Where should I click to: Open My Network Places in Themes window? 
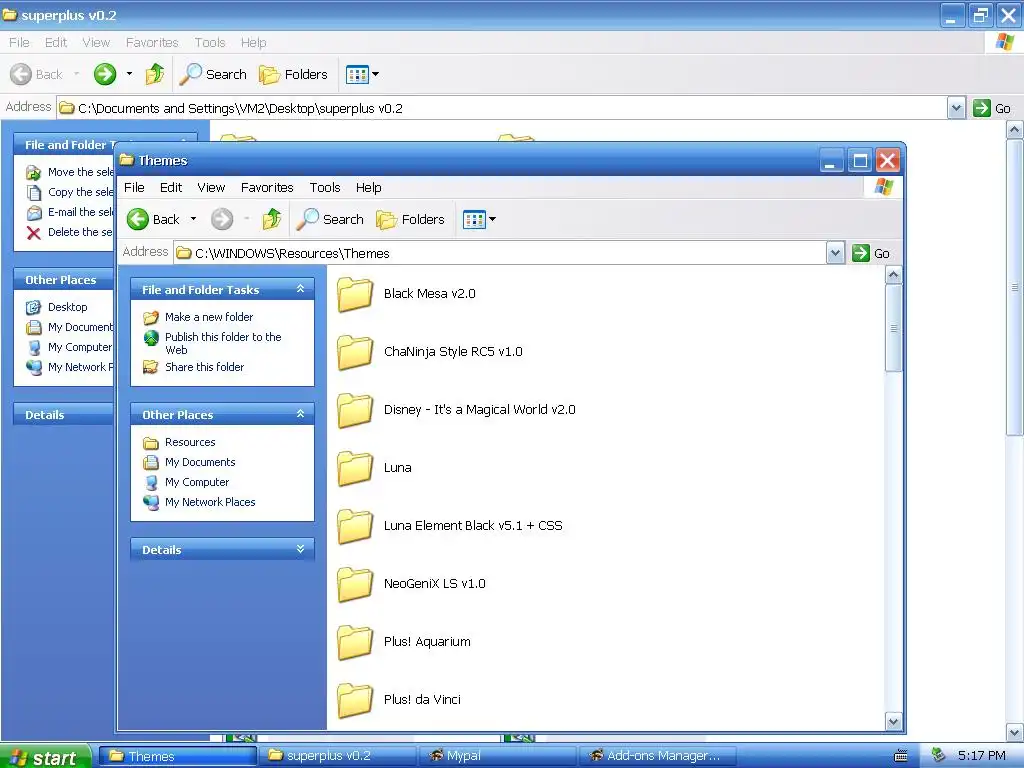[210, 503]
